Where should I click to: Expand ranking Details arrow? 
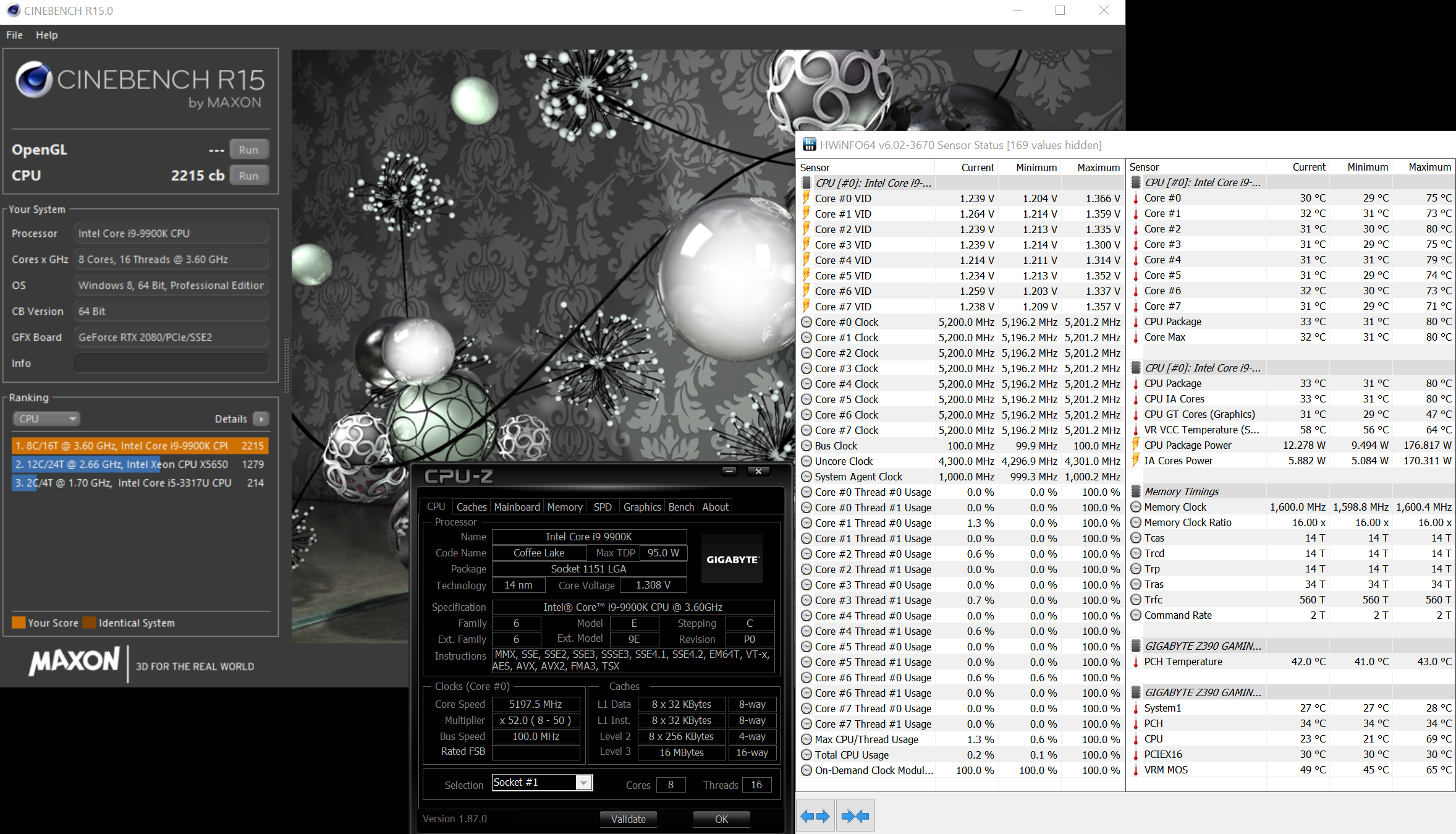pyautogui.click(x=261, y=419)
